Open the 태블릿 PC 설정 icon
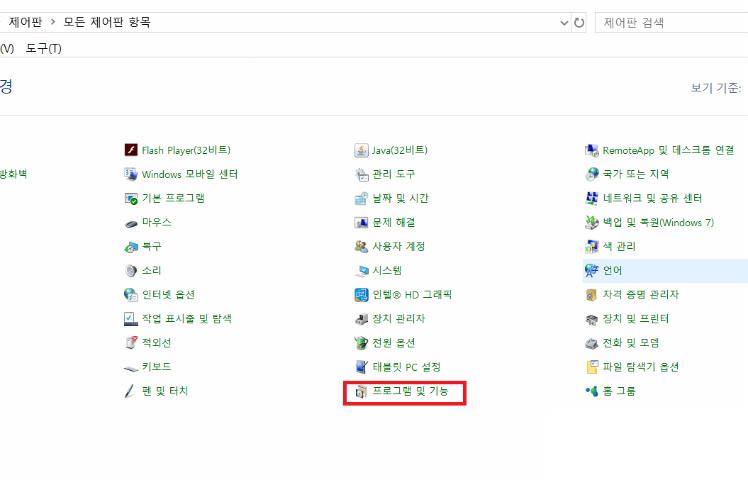The width and height of the screenshot is (748, 480). point(361,367)
